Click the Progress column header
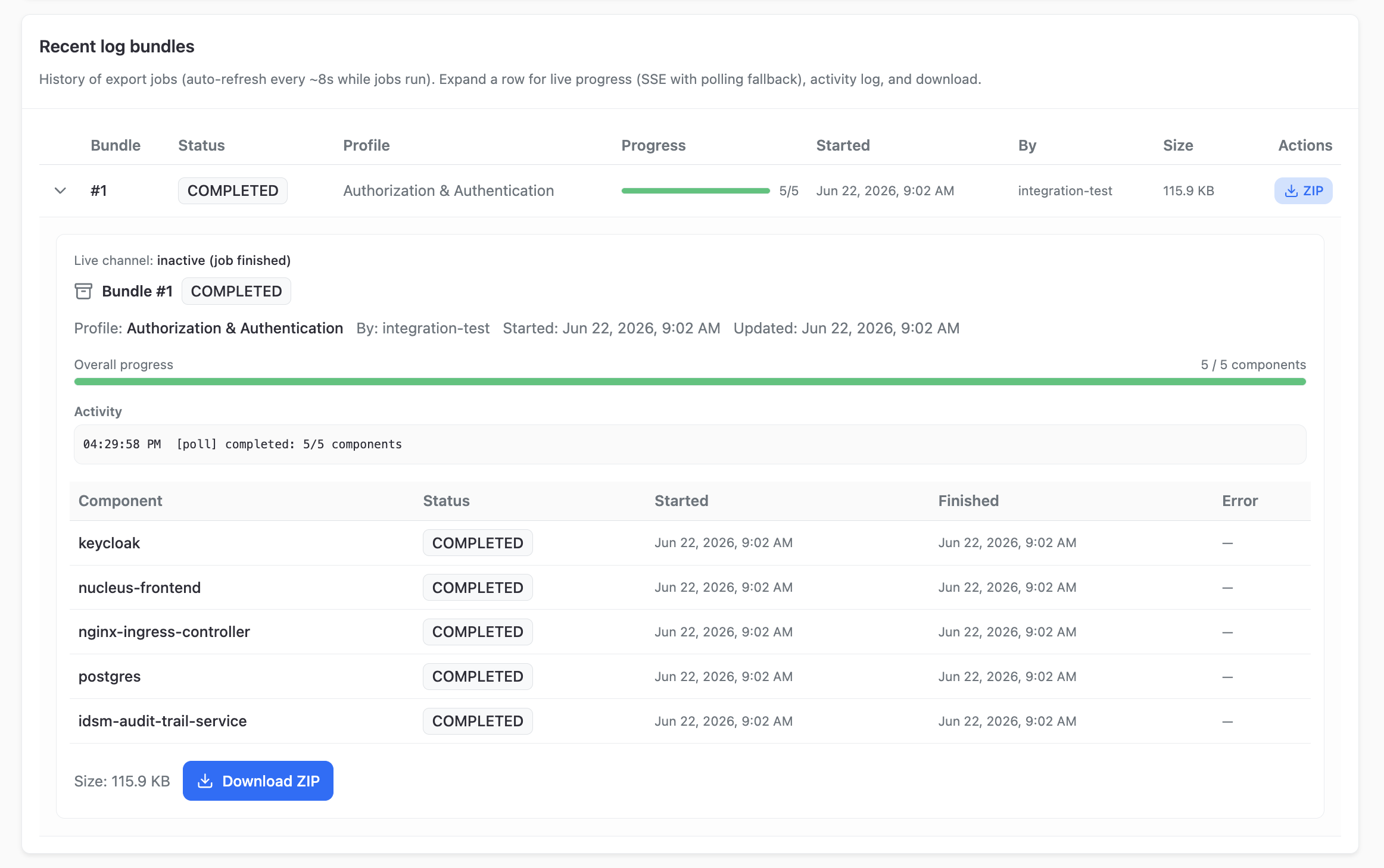The image size is (1384, 868). pos(653,145)
